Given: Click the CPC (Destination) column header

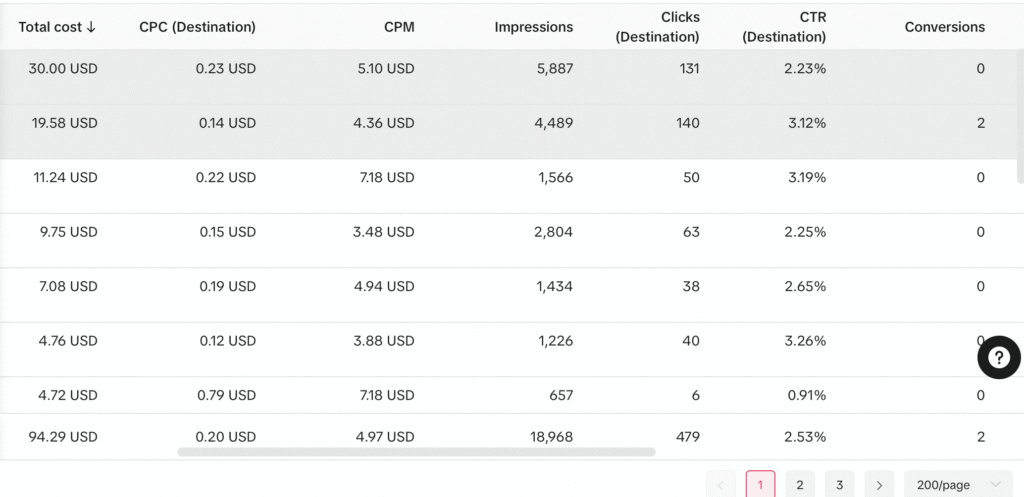Looking at the screenshot, I should 197,27.
